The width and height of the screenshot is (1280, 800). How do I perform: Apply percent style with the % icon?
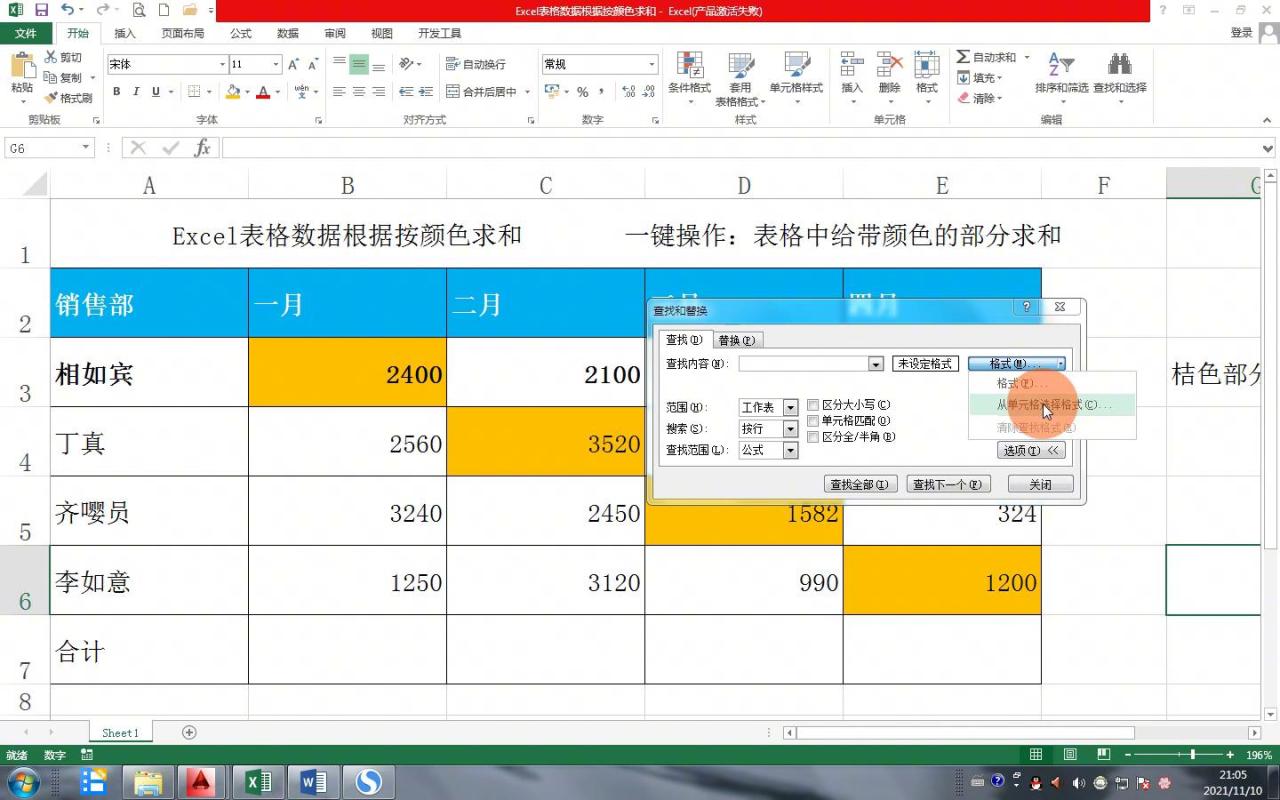583,92
